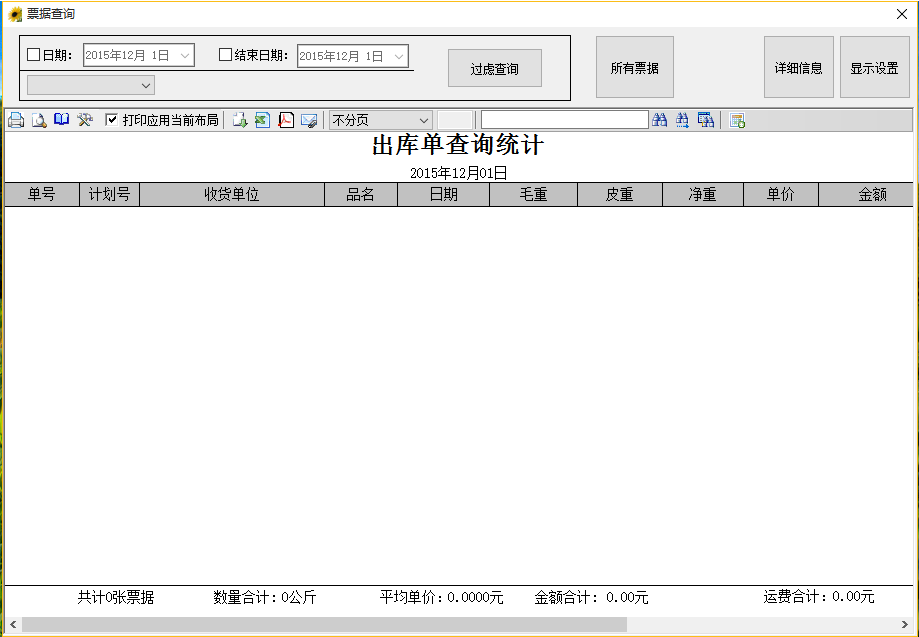The image size is (919, 637).
Task: Click the 收货单位 column header
Action: pos(232,195)
